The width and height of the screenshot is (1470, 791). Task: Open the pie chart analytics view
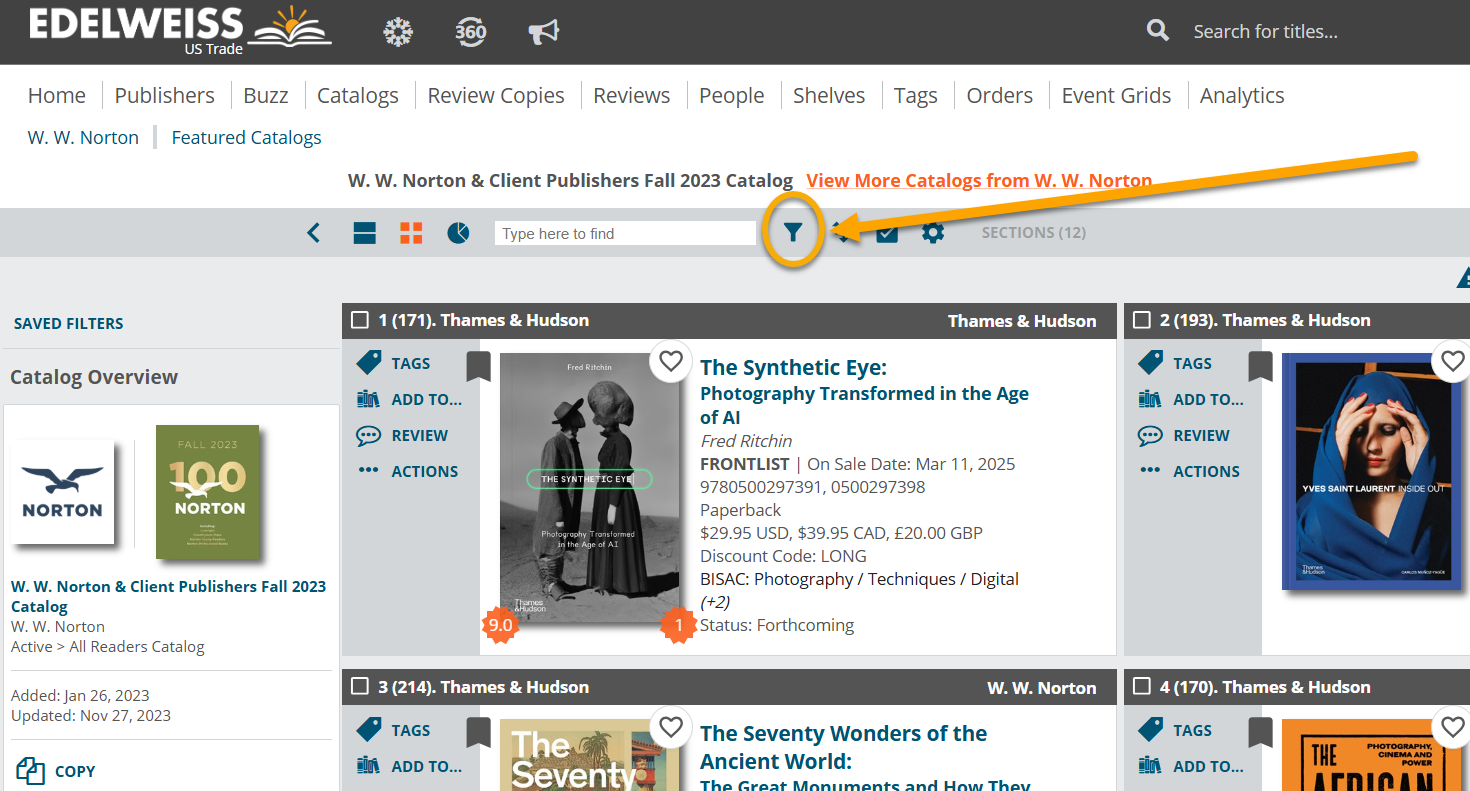click(x=458, y=233)
